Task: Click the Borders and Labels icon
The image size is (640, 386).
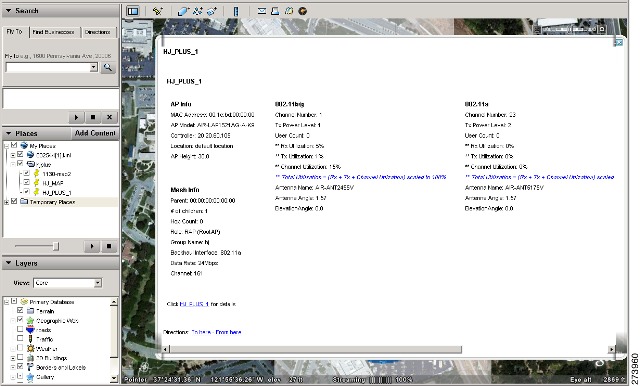Action: 30,367
